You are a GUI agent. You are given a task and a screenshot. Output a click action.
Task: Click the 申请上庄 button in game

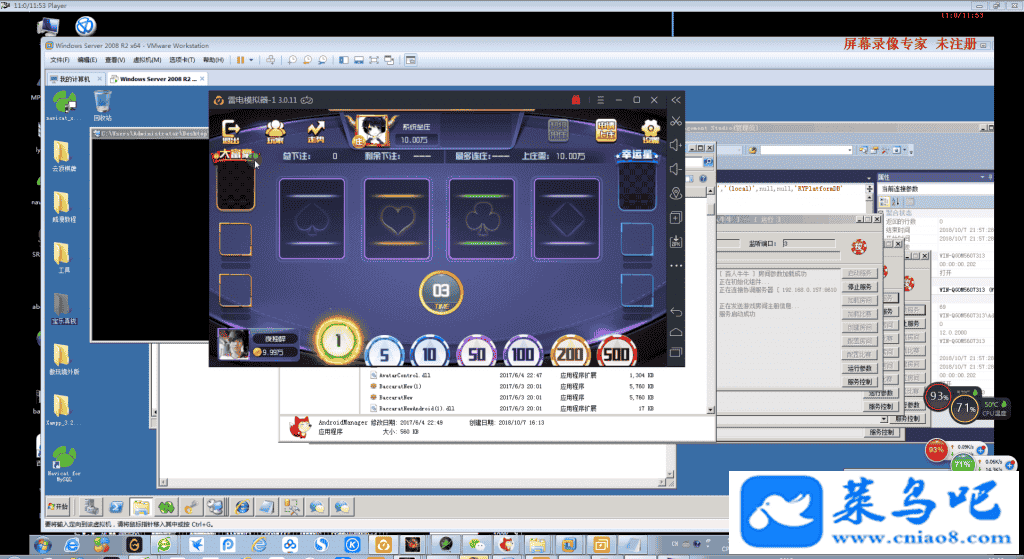(607, 129)
